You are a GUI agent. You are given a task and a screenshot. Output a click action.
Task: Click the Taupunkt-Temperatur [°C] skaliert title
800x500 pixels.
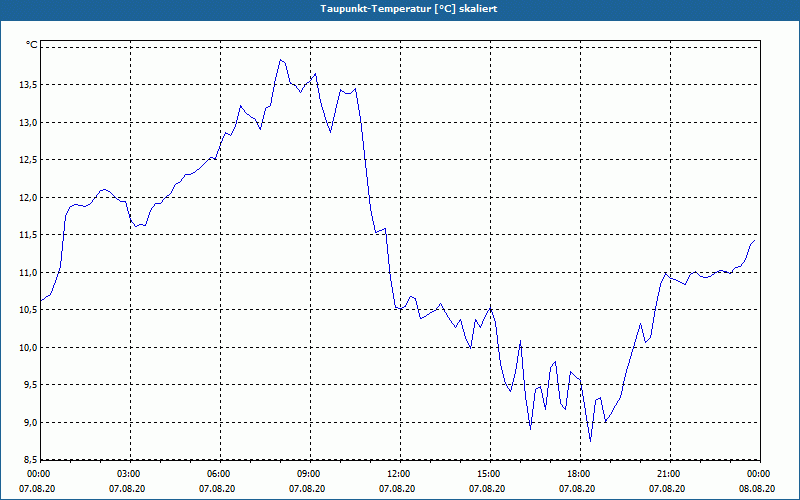(409, 9)
